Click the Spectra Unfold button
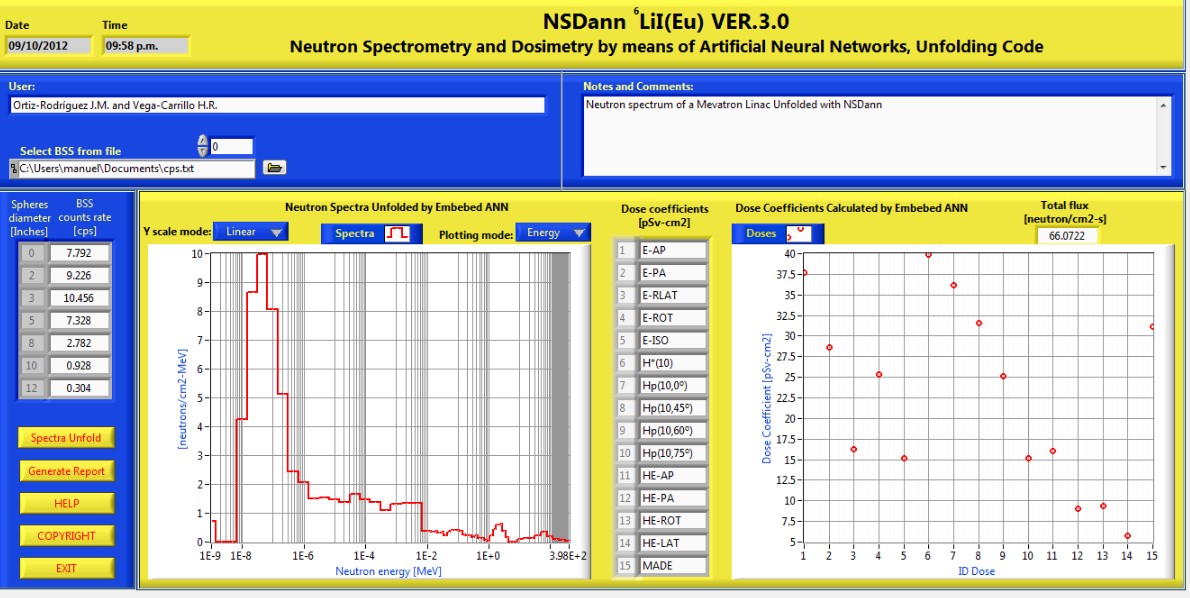 (x=66, y=438)
